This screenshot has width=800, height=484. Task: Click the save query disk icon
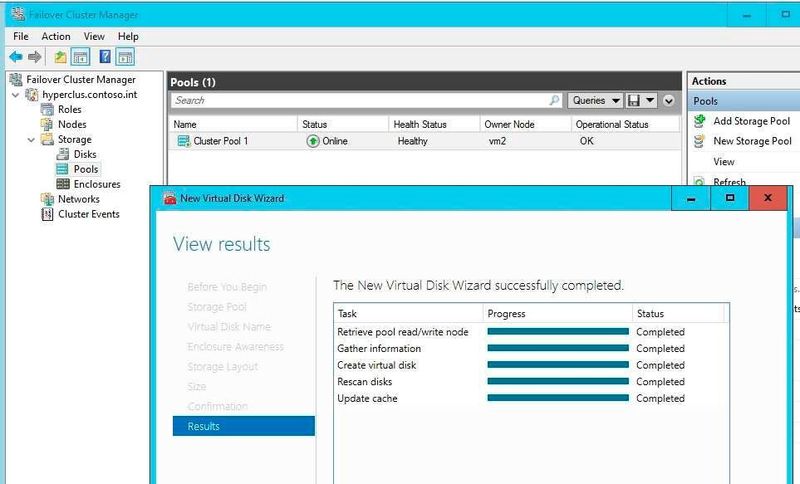point(634,100)
